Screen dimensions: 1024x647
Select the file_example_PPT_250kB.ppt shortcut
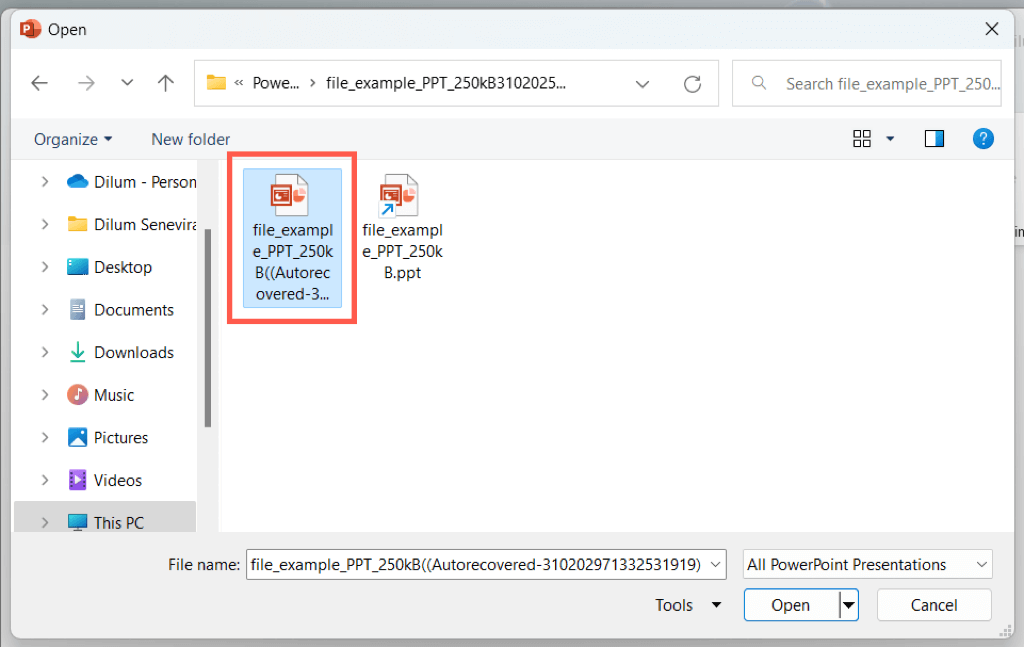click(402, 227)
